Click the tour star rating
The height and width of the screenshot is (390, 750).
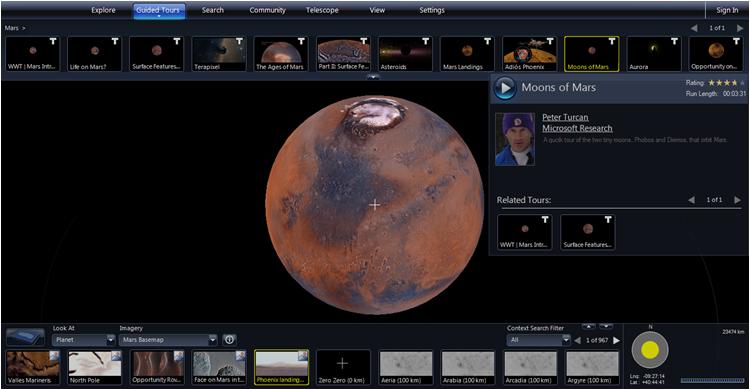[726, 83]
